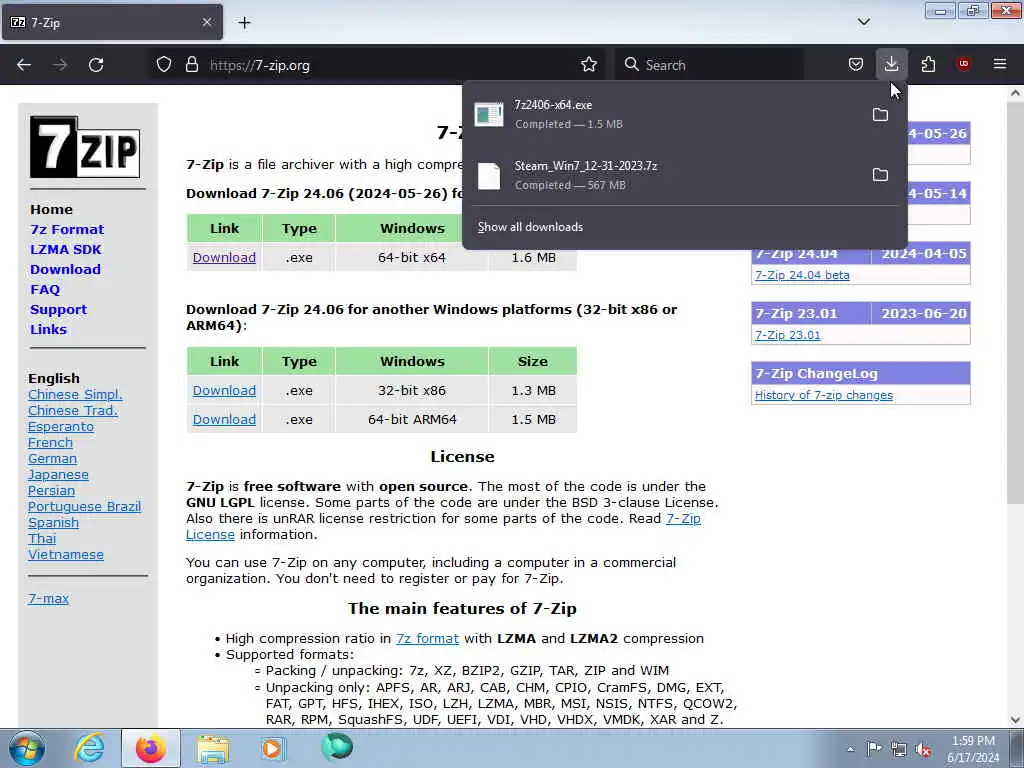Launch Internet Explorer from the taskbar
The image size is (1024, 768).
88,748
